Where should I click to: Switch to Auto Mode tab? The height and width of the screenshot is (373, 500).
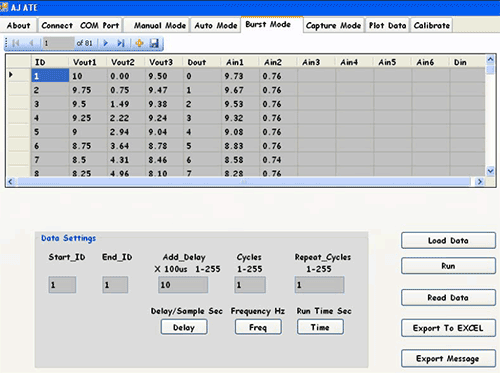coord(216,25)
